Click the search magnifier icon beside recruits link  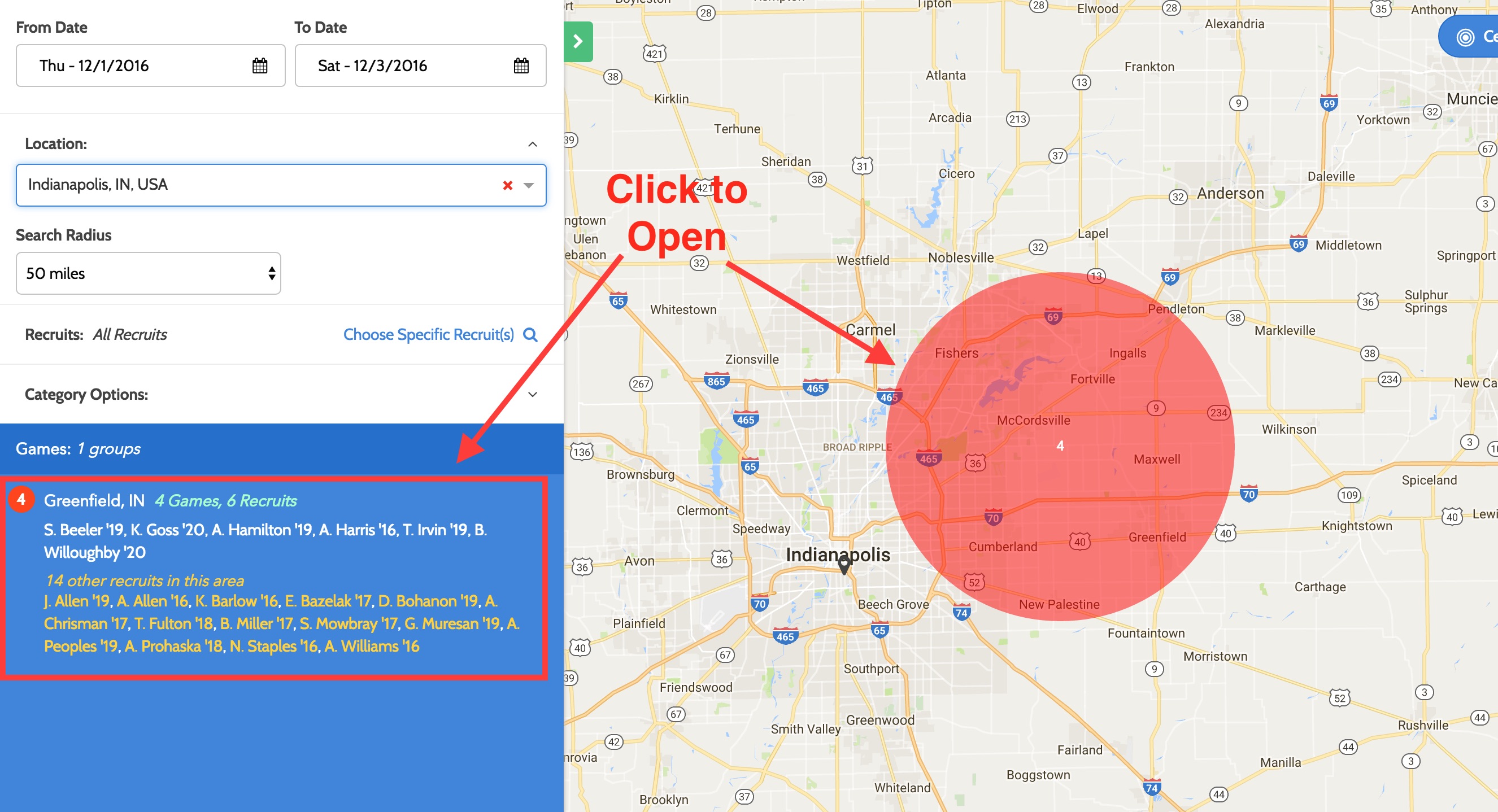(x=530, y=335)
